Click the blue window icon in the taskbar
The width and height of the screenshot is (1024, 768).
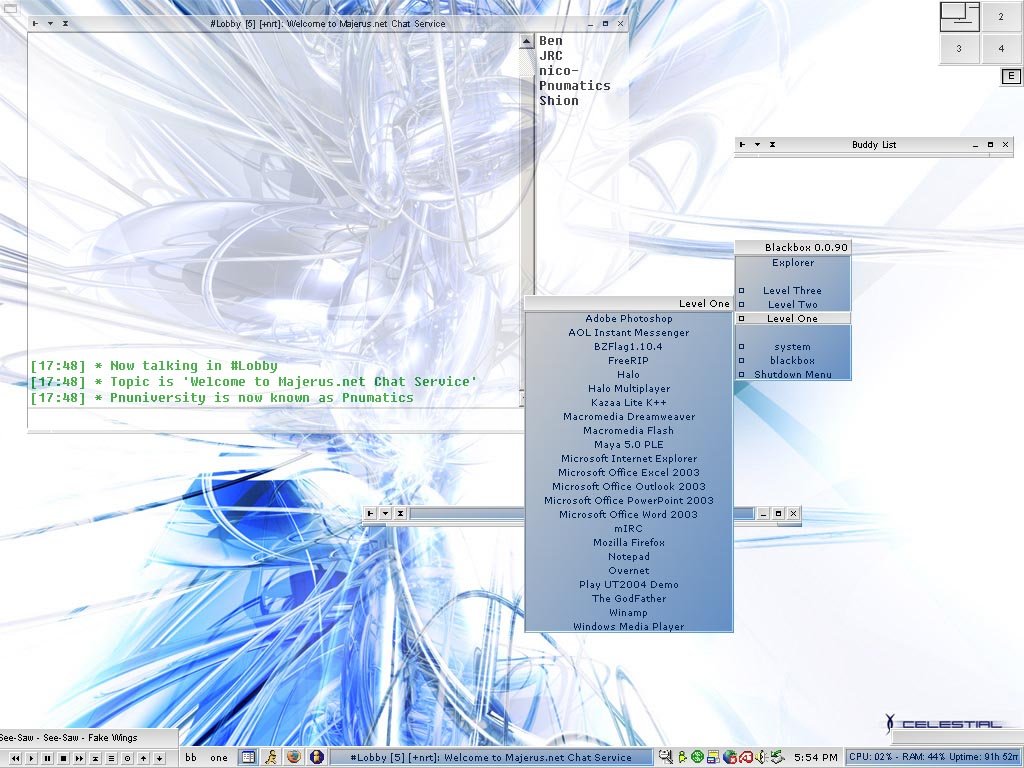248,758
